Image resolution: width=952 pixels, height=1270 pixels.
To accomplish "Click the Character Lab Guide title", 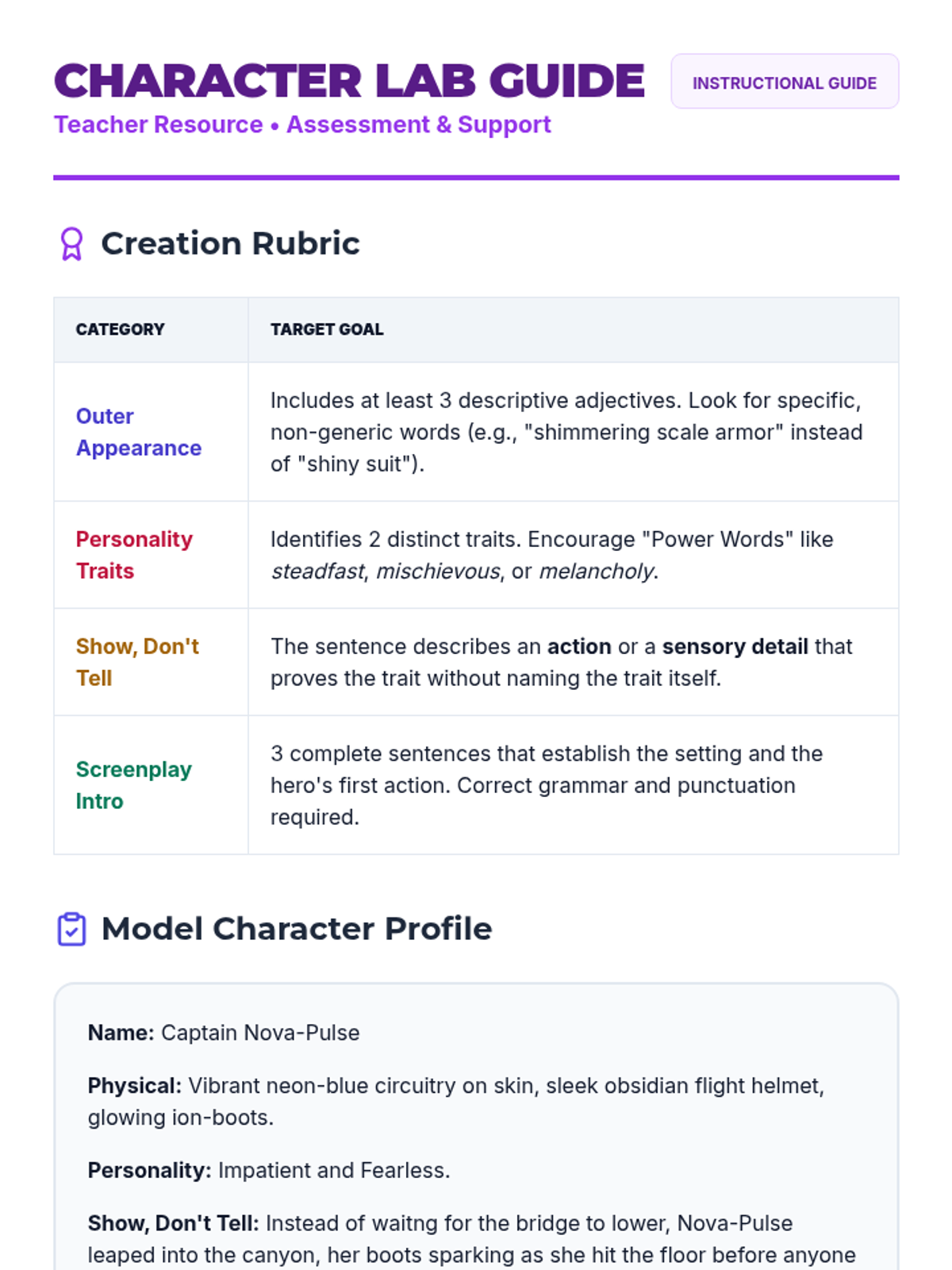I will [349, 81].
